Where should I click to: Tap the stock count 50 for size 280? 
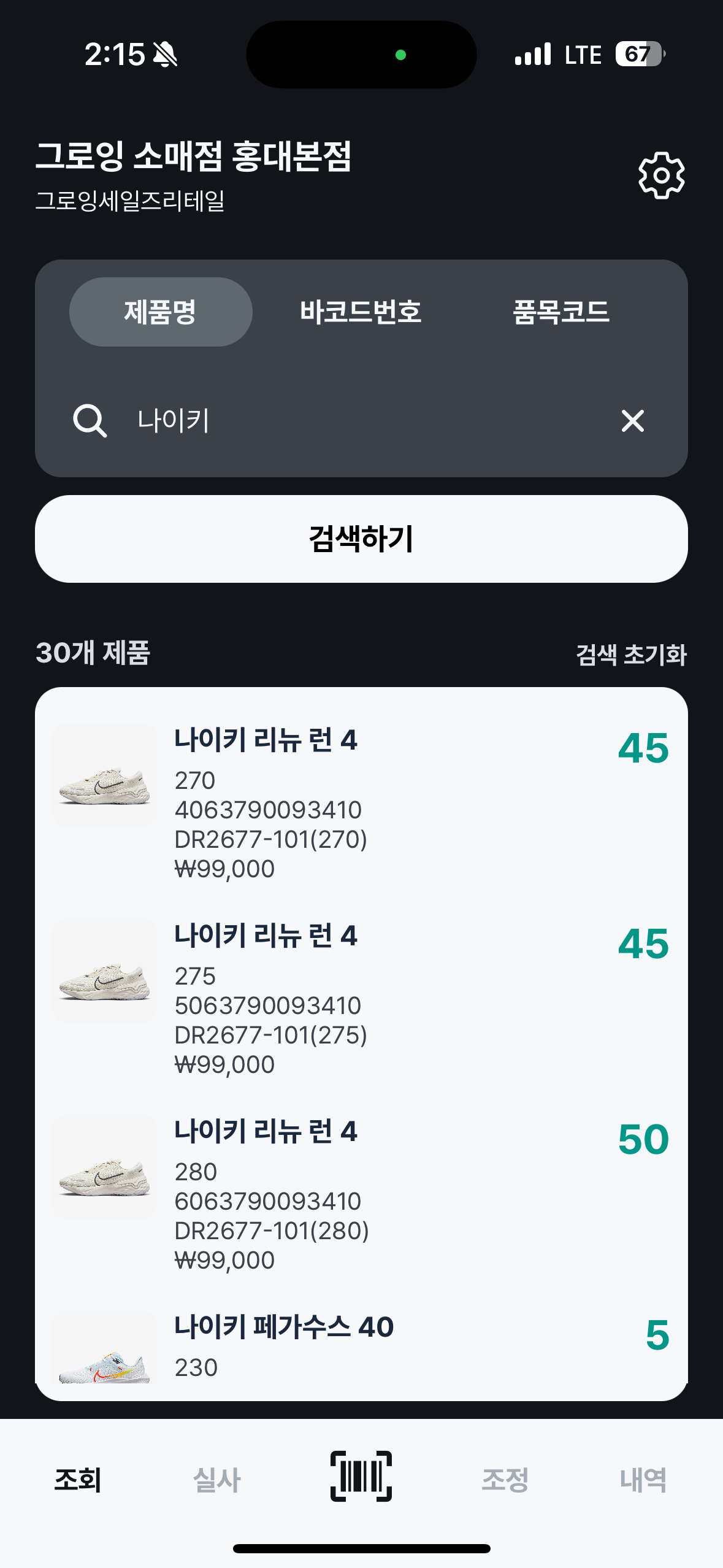[643, 1139]
